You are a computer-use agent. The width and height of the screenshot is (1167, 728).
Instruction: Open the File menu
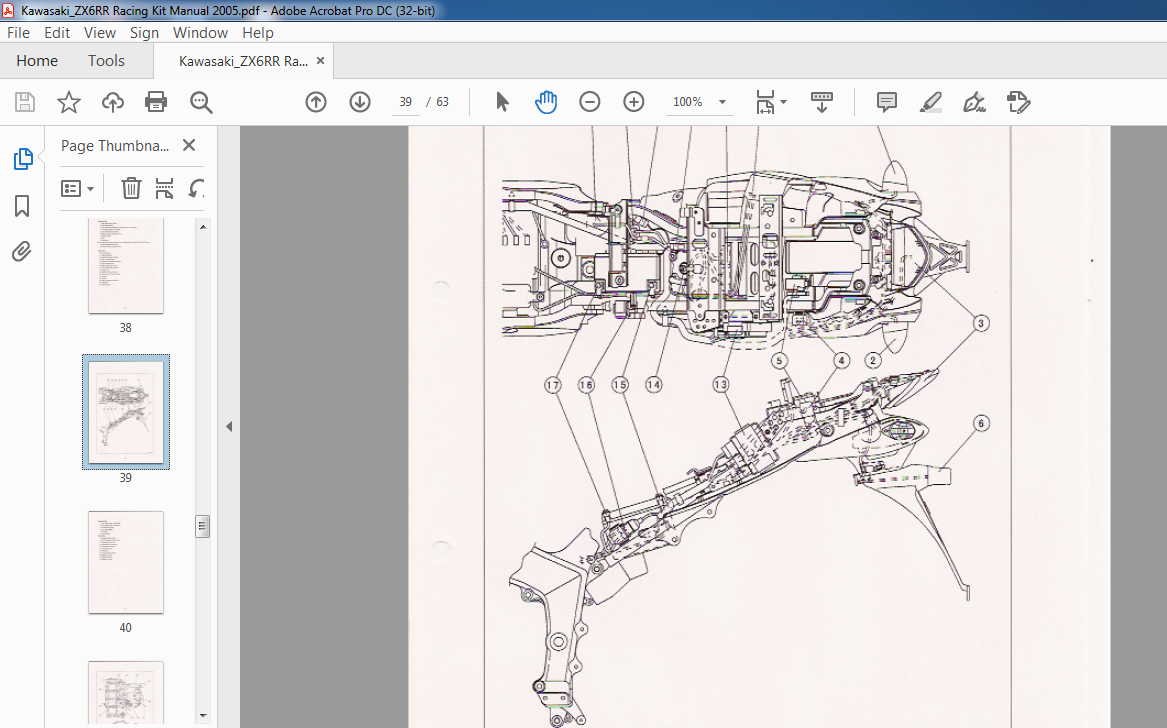point(19,33)
